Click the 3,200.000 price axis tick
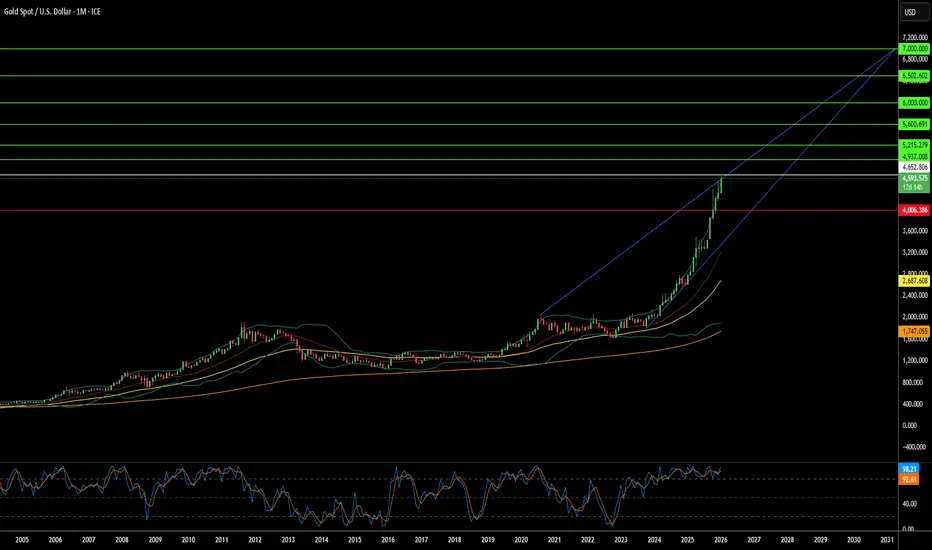Image resolution: width=932 pixels, height=550 pixels. [915, 252]
